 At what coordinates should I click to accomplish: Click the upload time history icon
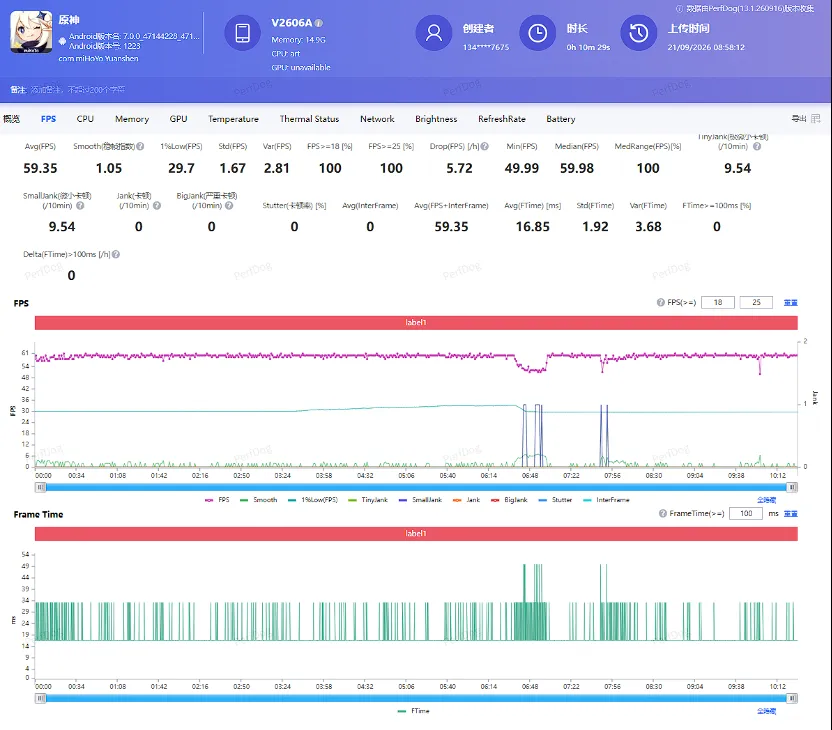coord(639,33)
